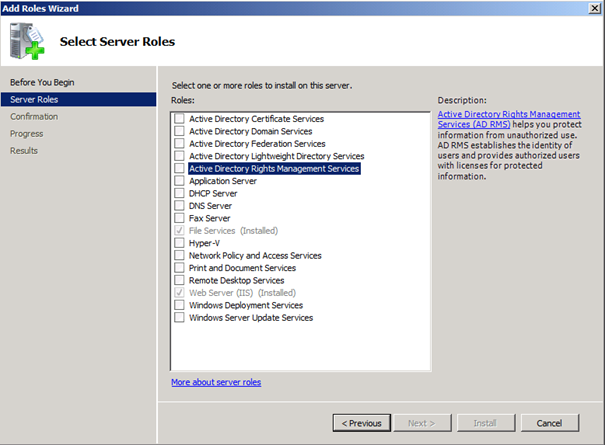Viewport: 605px width, 445px height.
Task: Check Active Directory Rights Management Services checkbox
Action: pyautogui.click(x=179, y=168)
